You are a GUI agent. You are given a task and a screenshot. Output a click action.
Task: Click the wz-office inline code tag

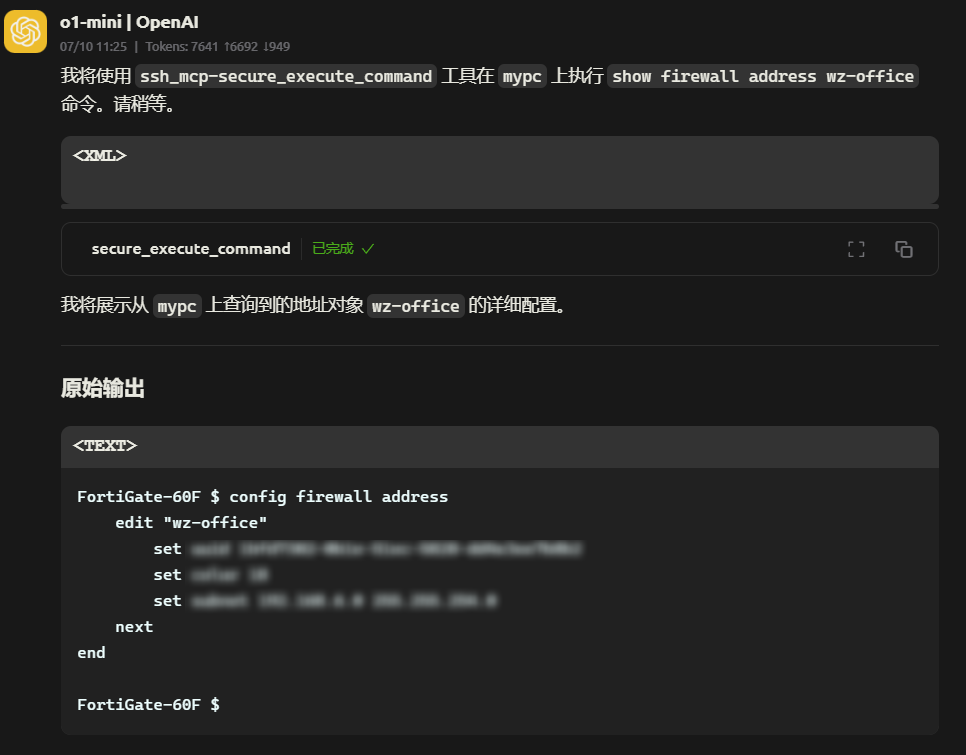click(415, 306)
